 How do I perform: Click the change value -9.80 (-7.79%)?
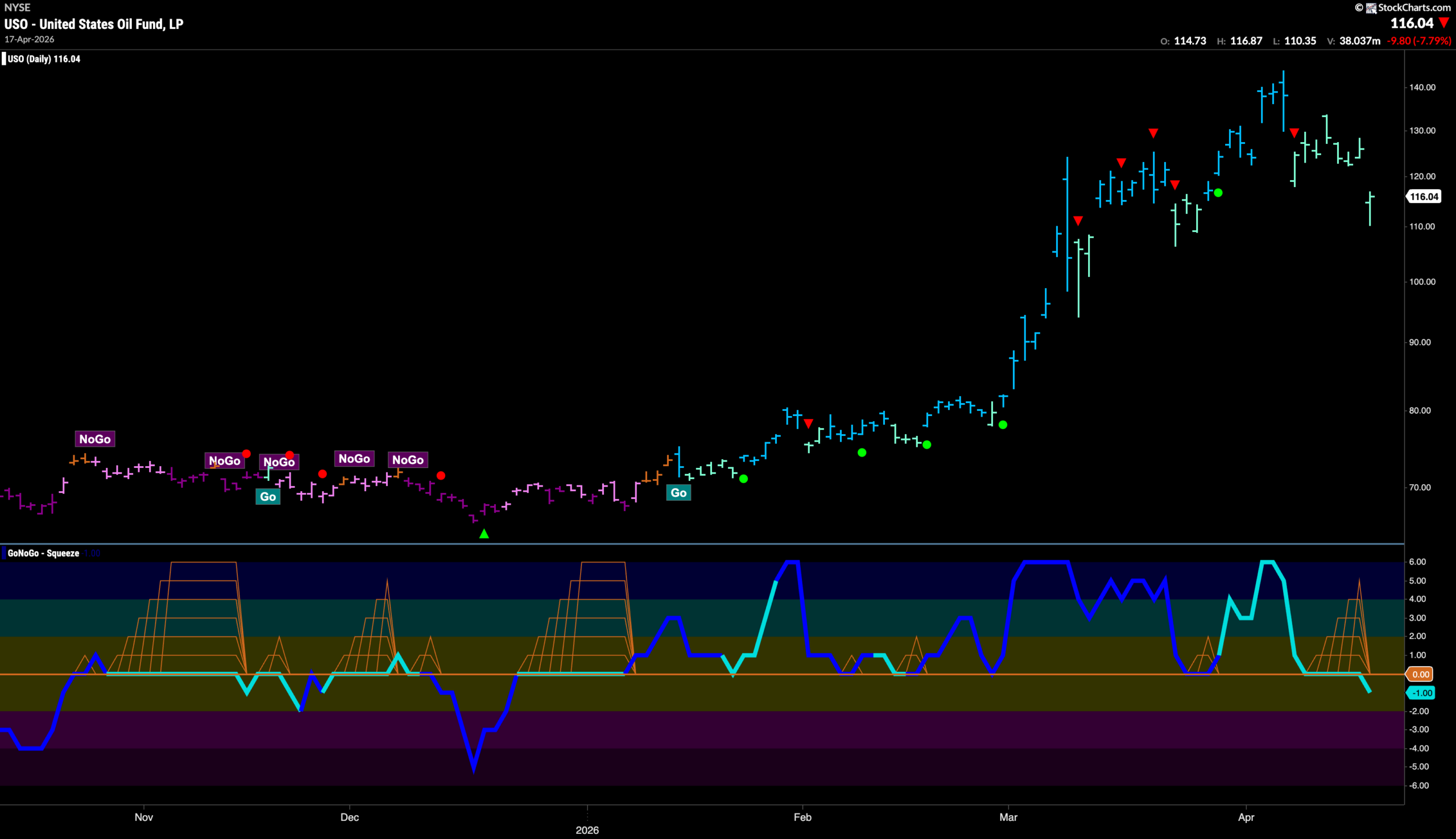[1419, 41]
